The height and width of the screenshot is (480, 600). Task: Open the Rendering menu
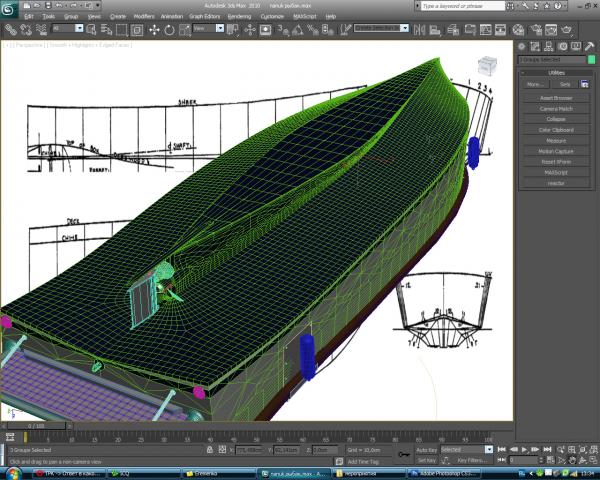[239, 16]
